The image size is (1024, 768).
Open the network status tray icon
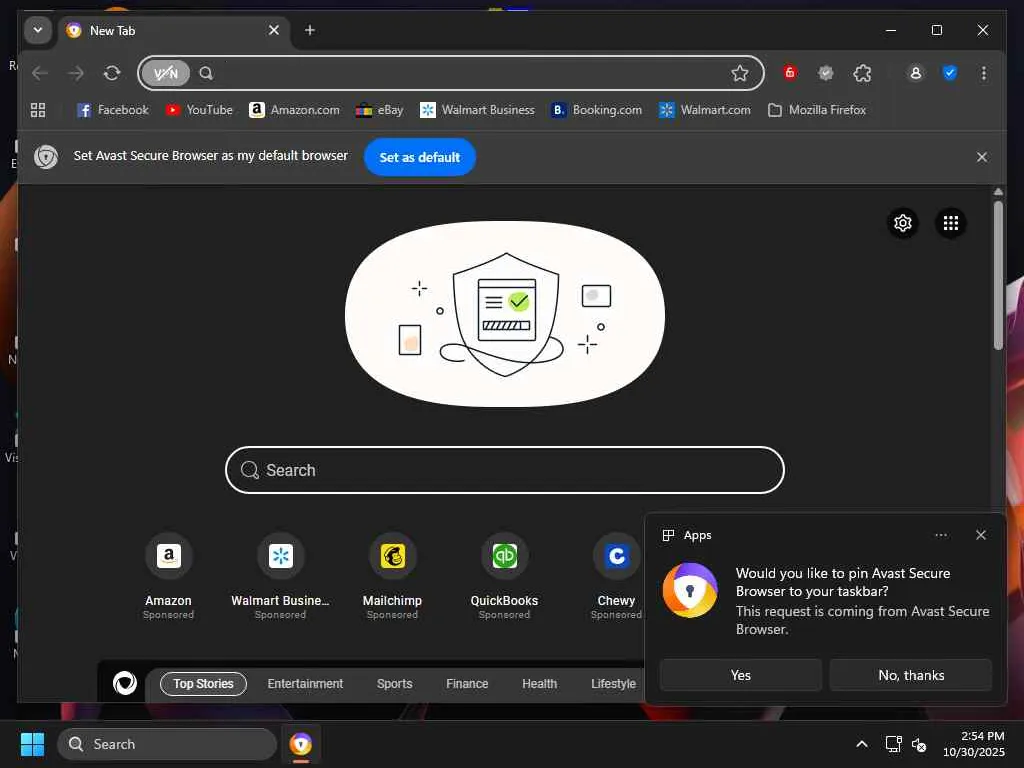coord(893,744)
